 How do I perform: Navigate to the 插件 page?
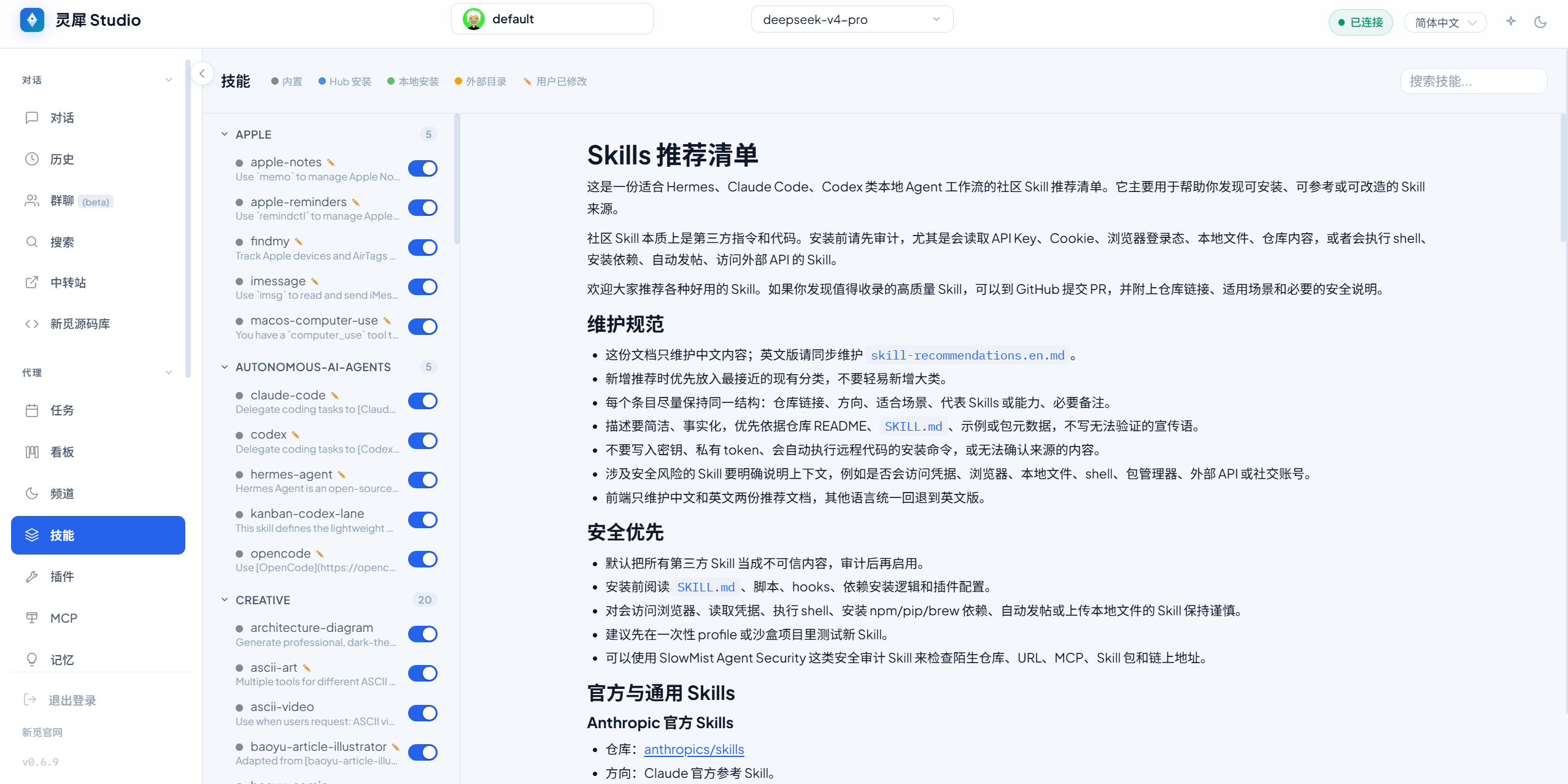point(98,576)
